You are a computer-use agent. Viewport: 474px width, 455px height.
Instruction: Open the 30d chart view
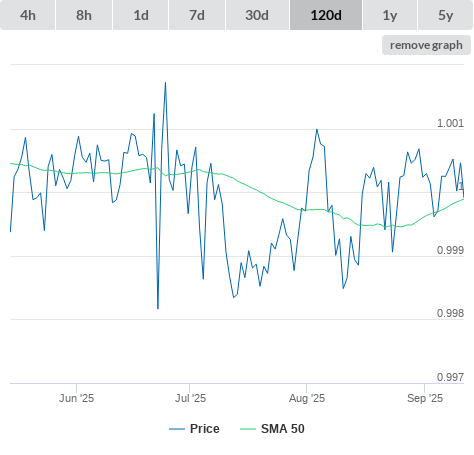[x=257, y=15]
